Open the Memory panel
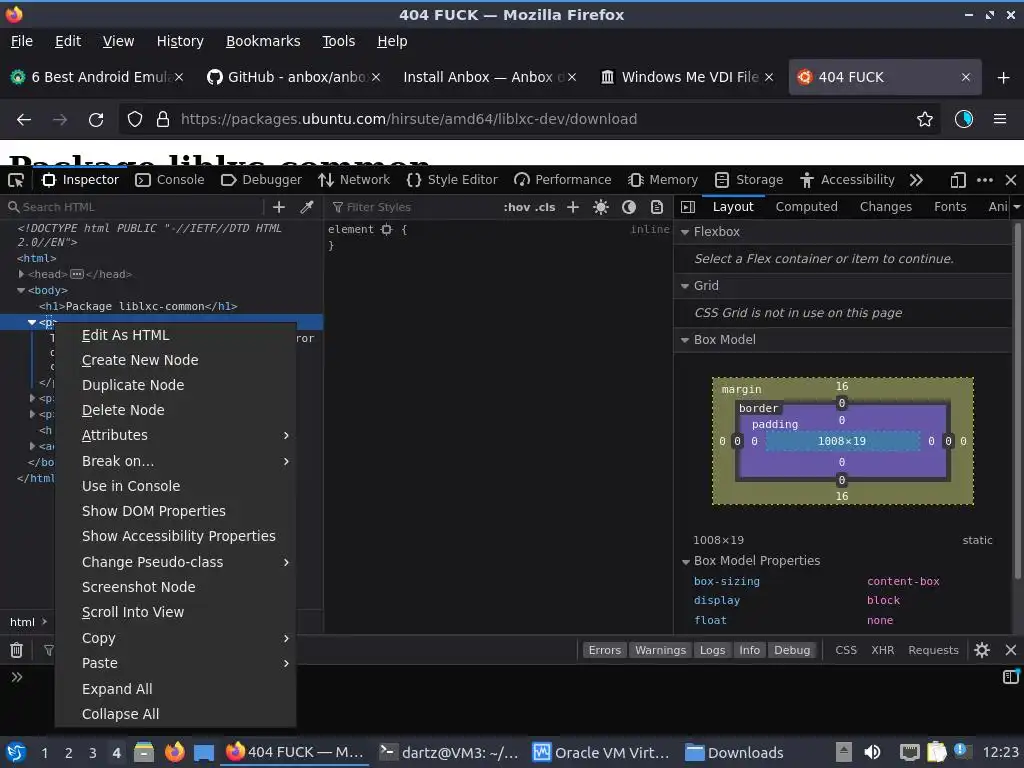The image size is (1024, 768). tap(663, 180)
